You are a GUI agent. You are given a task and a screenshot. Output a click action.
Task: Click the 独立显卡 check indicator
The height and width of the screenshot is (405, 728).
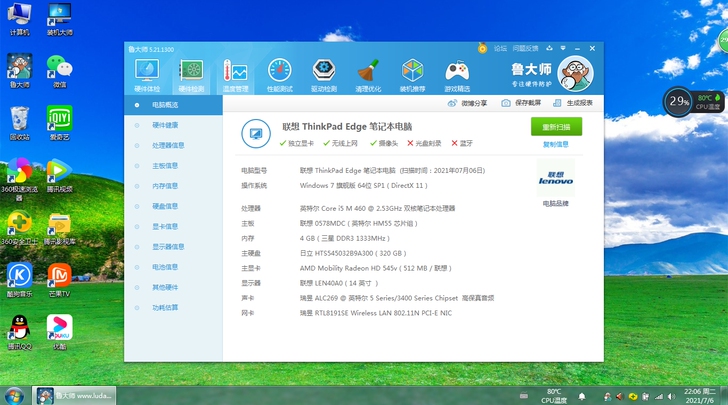tap(296, 144)
